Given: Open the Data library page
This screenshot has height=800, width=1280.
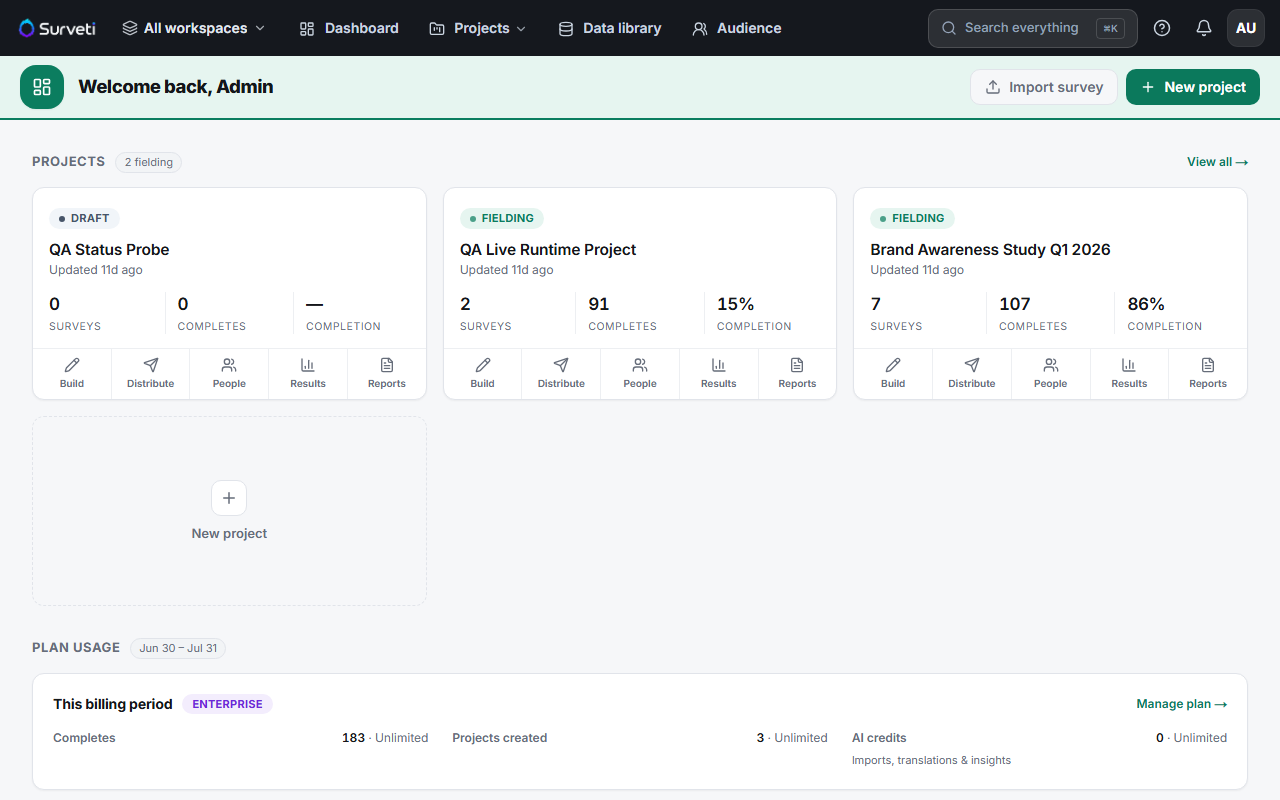Looking at the screenshot, I should (x=610, y=28).
